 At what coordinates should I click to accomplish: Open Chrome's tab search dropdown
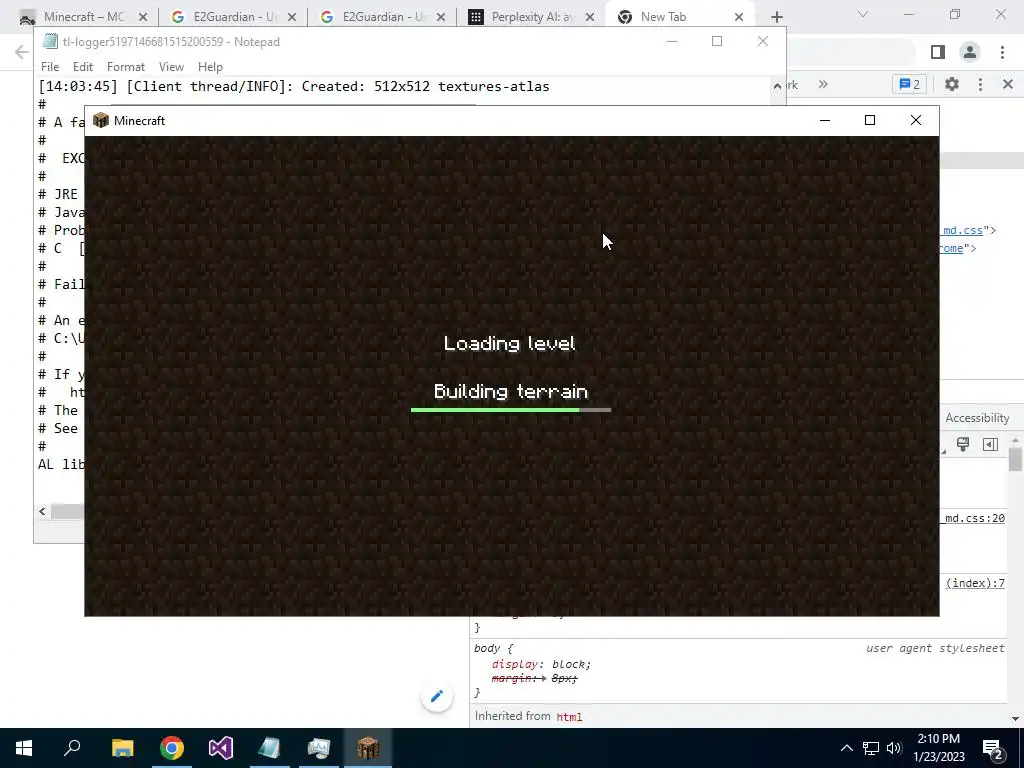[x=863, y=14]
